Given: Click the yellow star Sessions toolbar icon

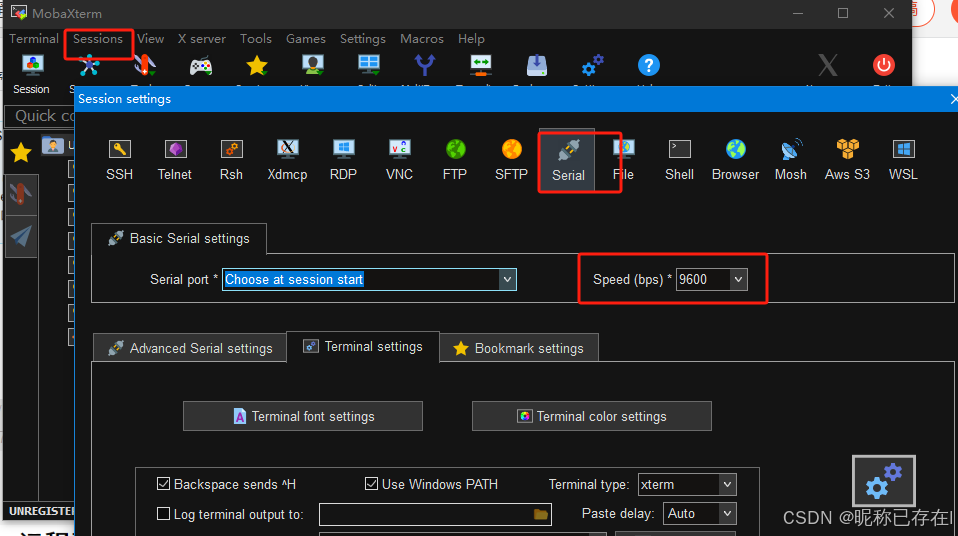Looking at the screenshot, I should 257,65.
